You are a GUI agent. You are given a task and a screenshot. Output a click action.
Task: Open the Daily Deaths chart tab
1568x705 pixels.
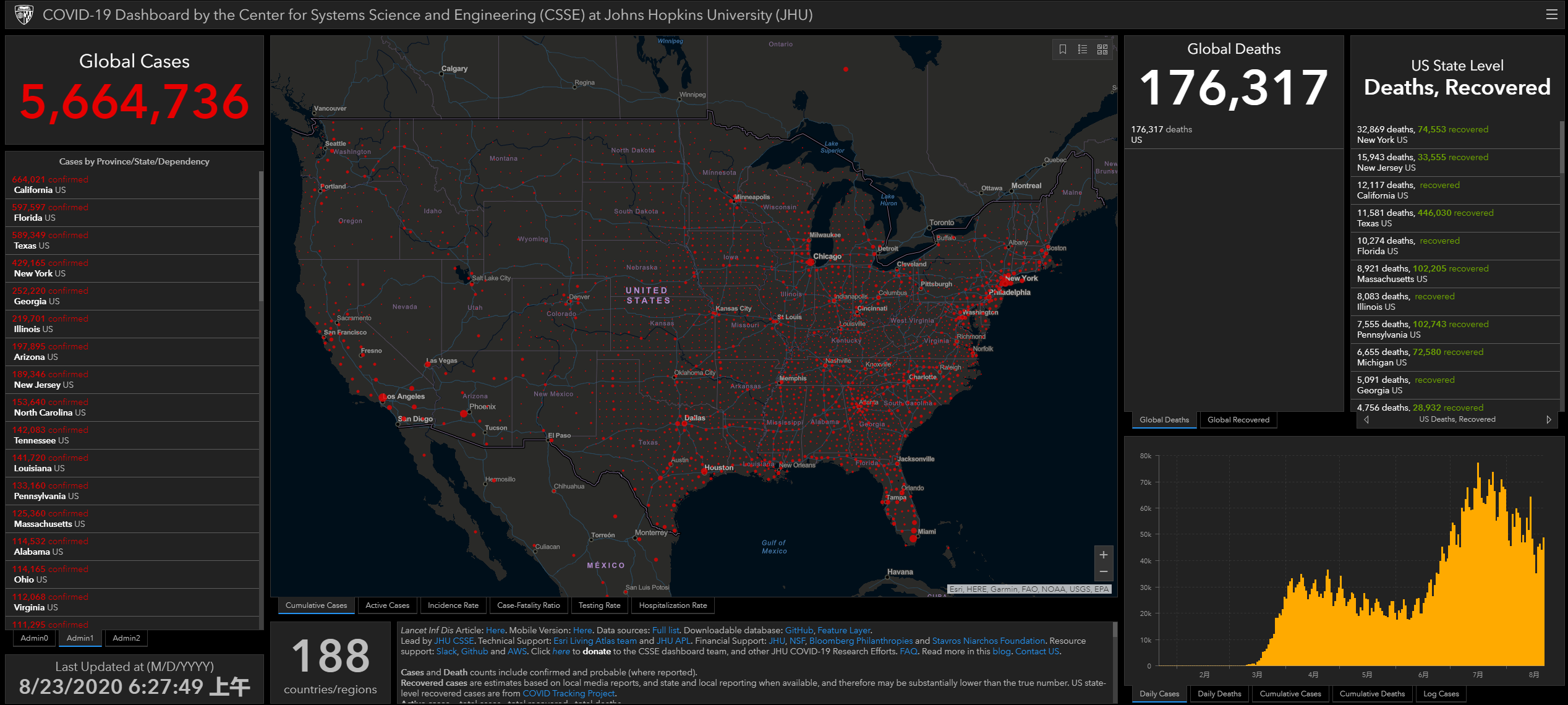1219,694
